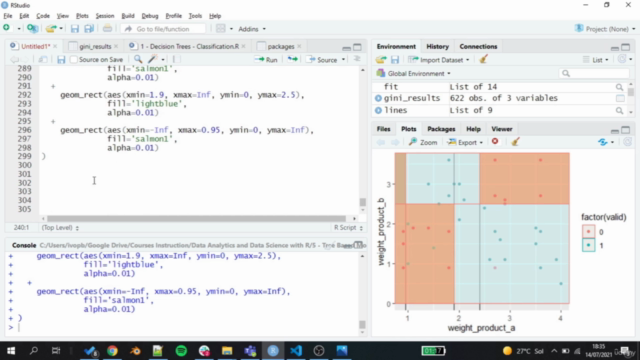Close the packages tab
Viewport: 640px width, 360px height.
tap(299, 47)
